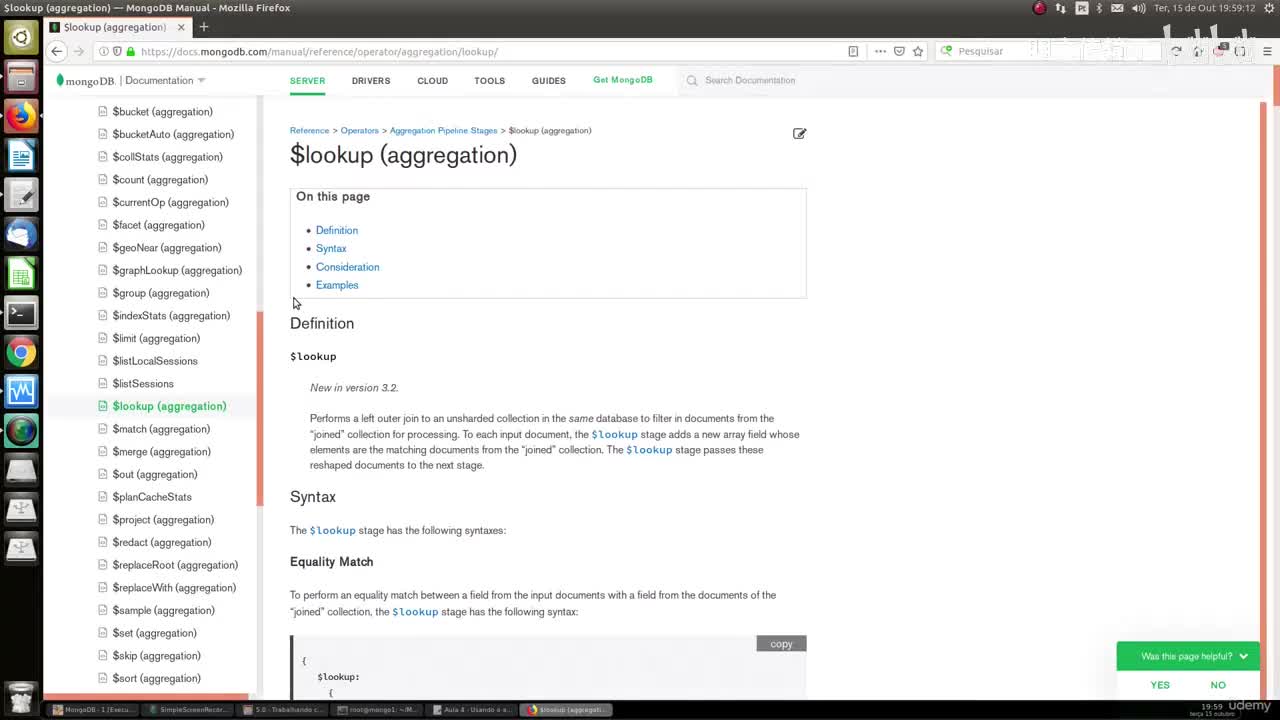Switch to the CLOUD docs tab

coord(432,81)
